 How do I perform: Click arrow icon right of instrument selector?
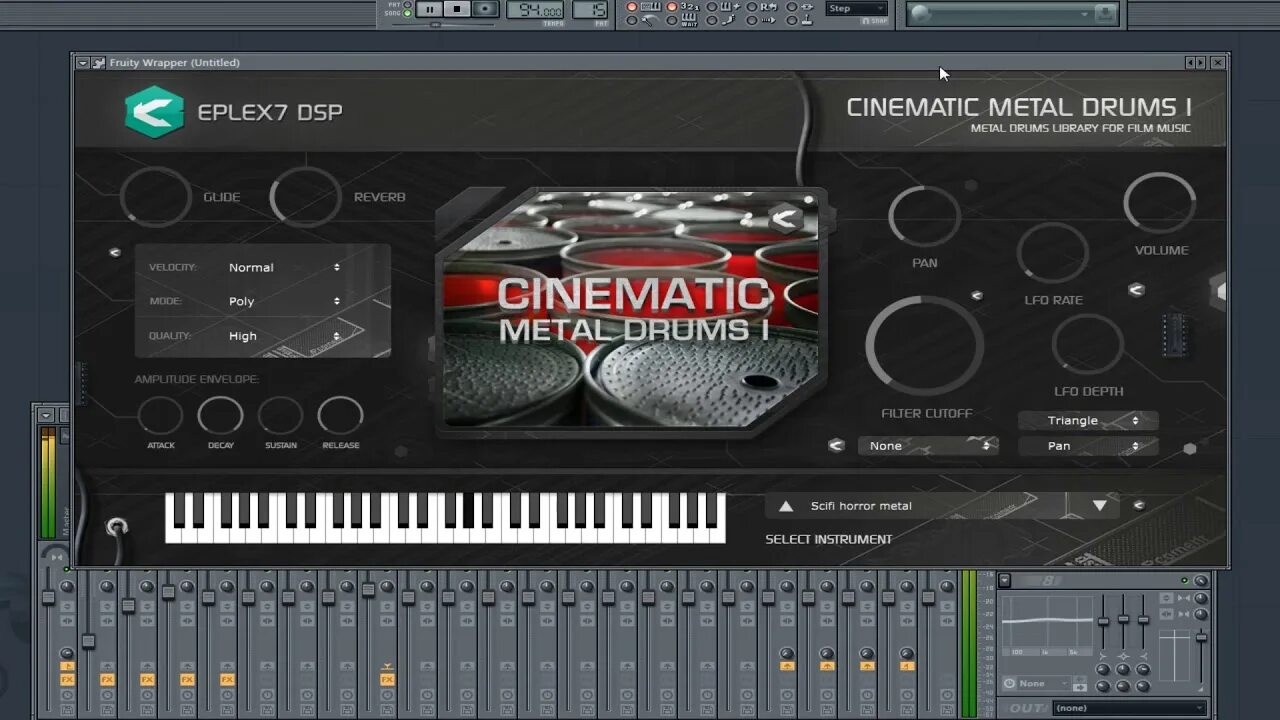coord(1138,506)
